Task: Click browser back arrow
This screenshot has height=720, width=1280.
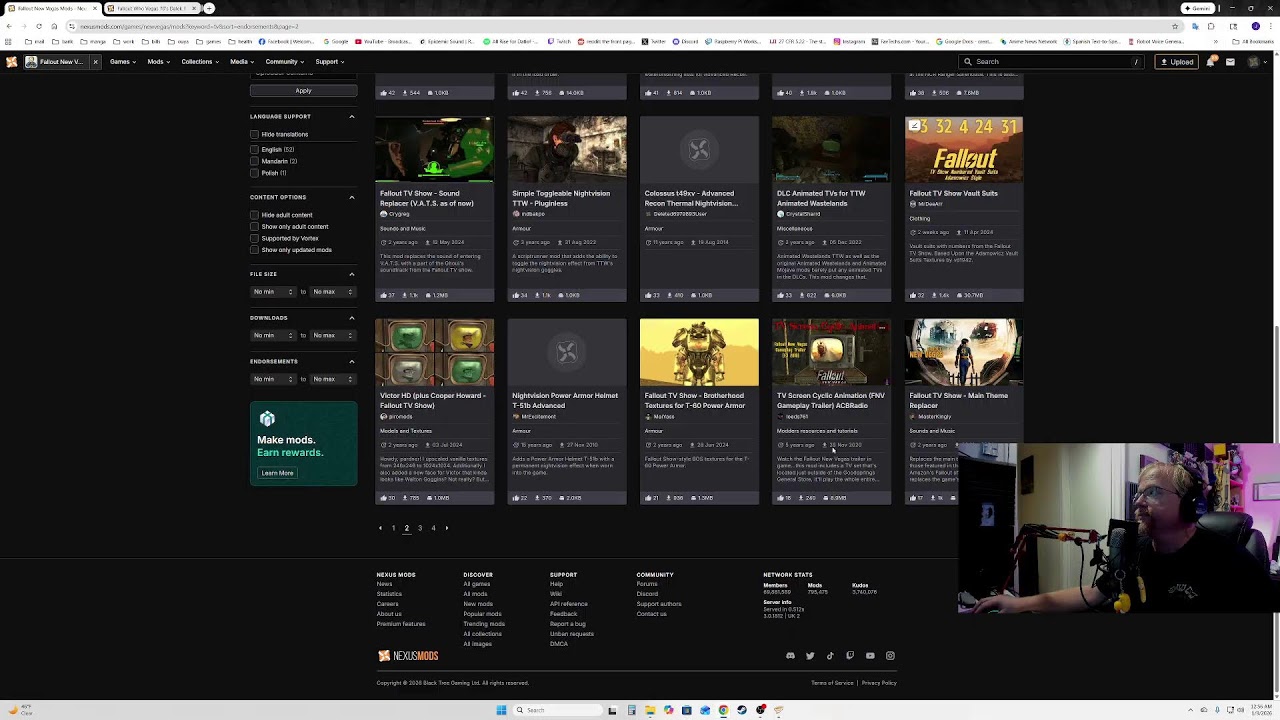Action: [9, 26]
